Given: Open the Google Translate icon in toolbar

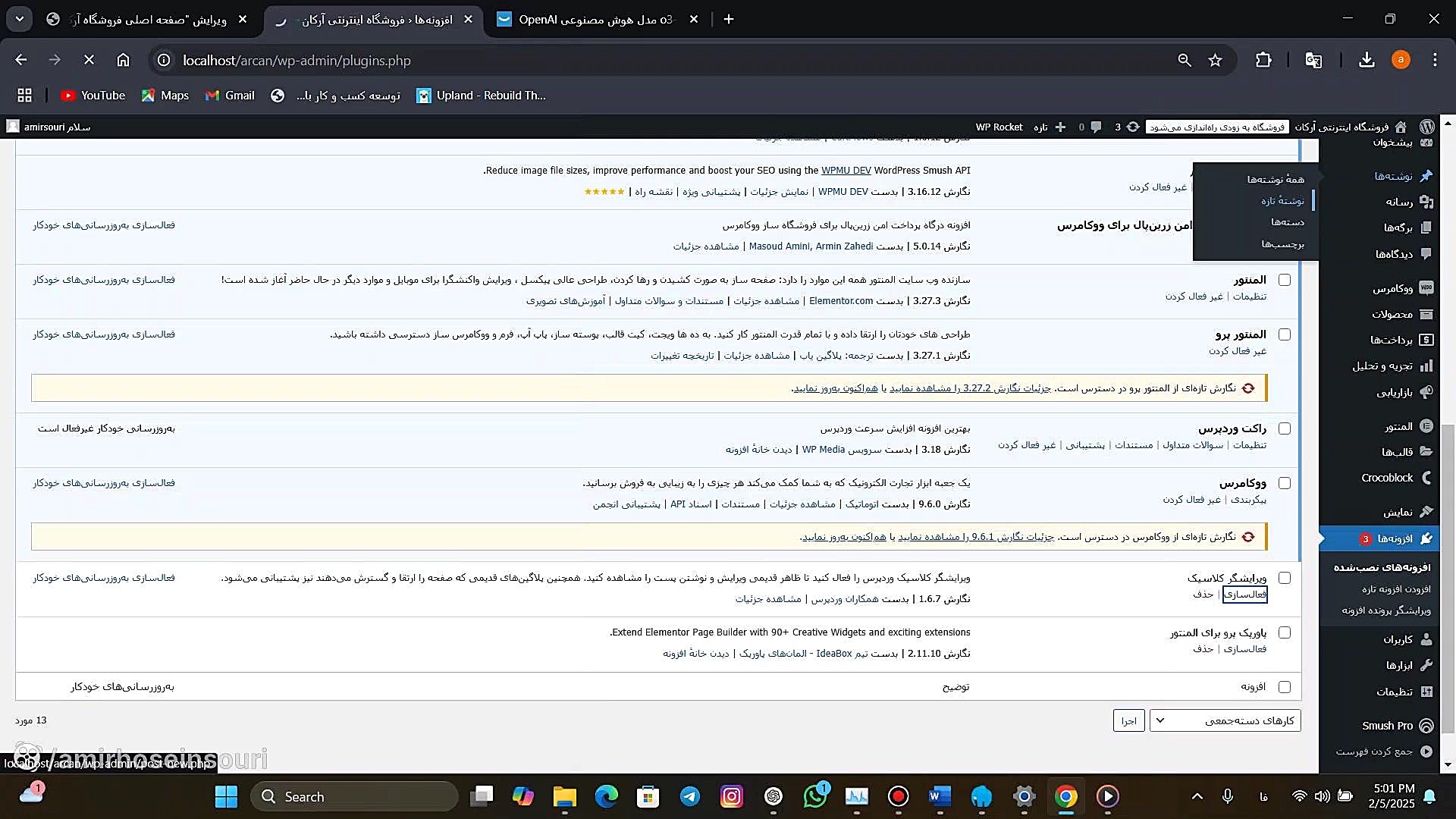Looking at the screenshot, I should click(x=1313, y=60).
